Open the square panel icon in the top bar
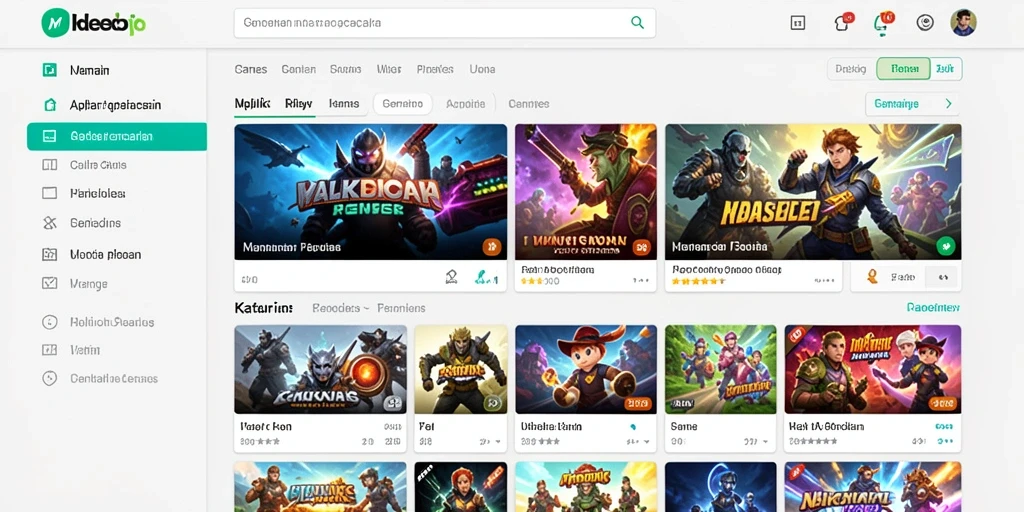 click(797, 24)
